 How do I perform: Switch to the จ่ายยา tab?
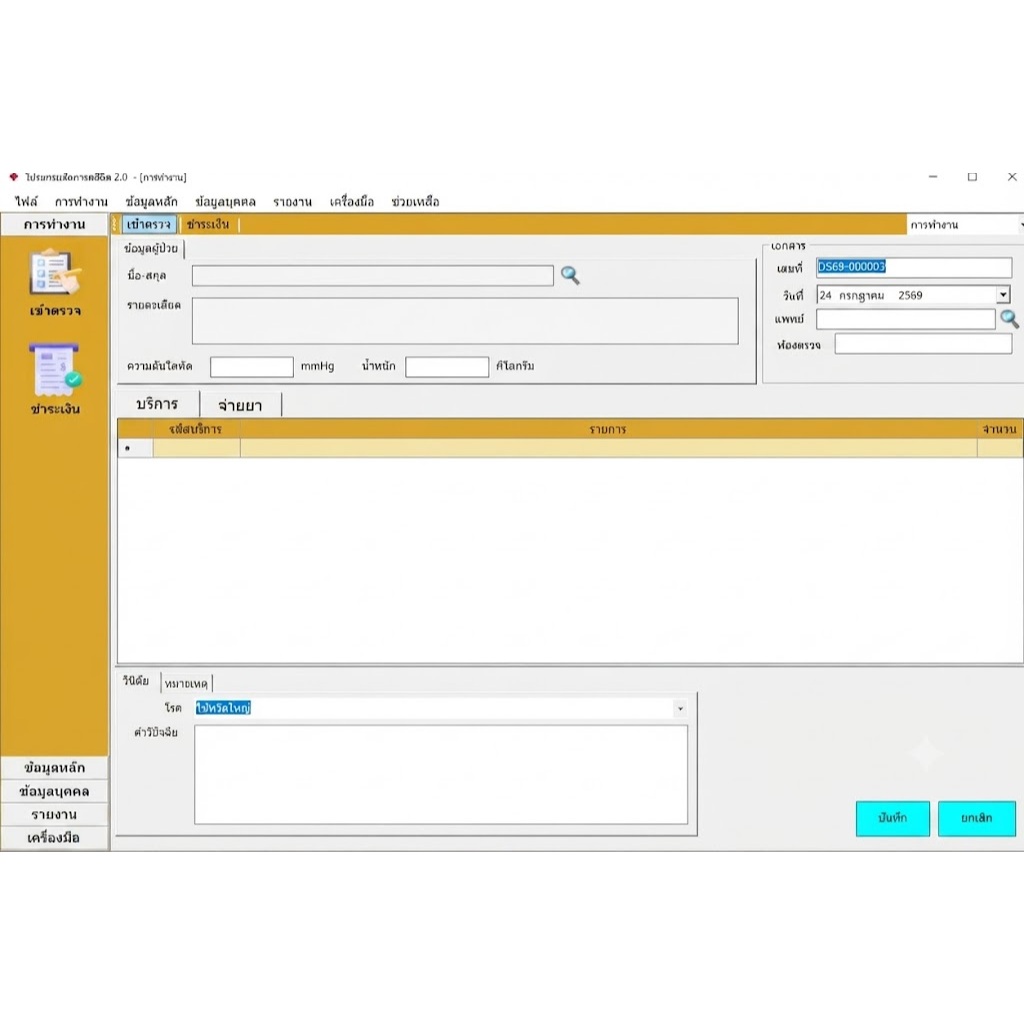(240, 405)
